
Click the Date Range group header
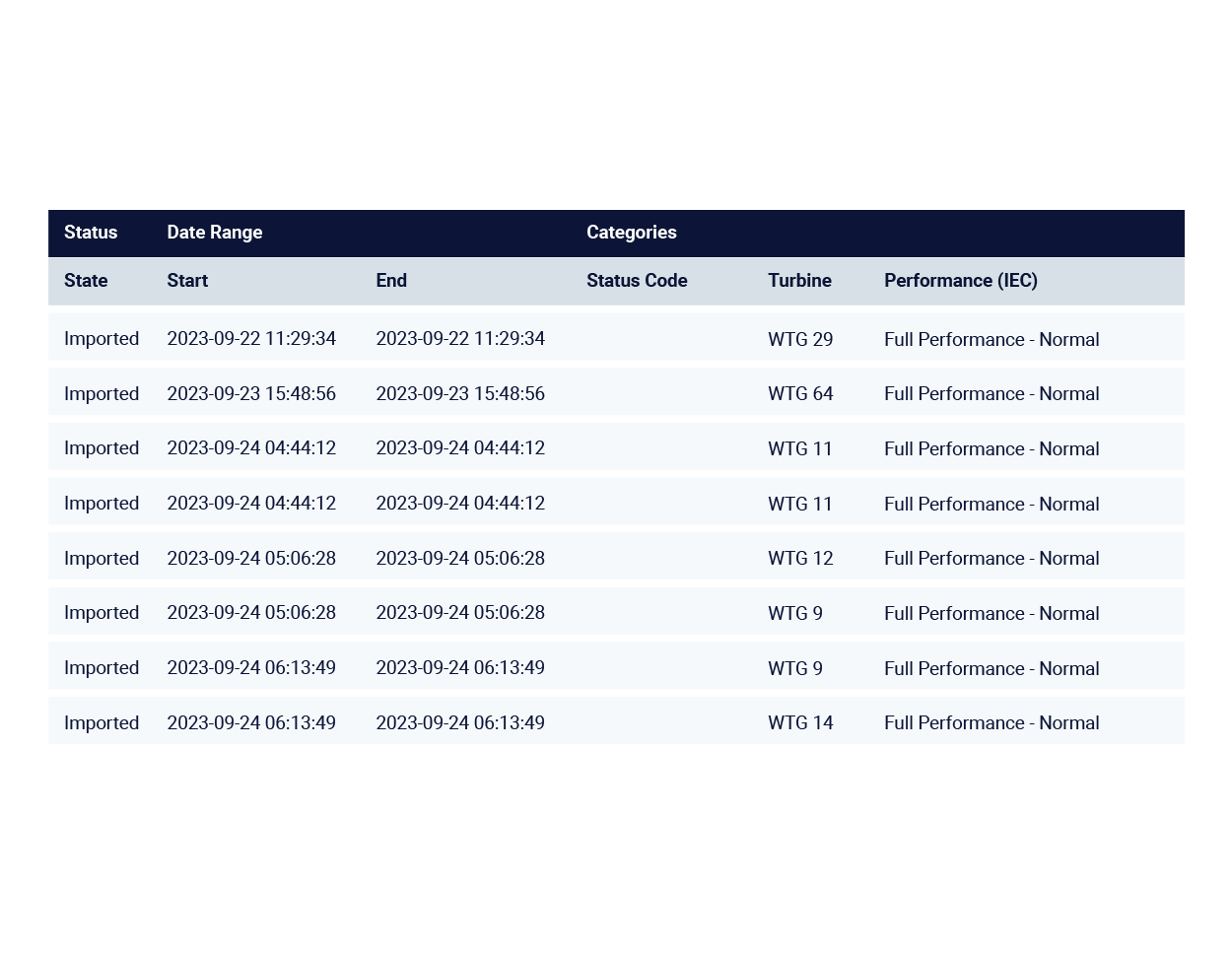pos(215,233)
